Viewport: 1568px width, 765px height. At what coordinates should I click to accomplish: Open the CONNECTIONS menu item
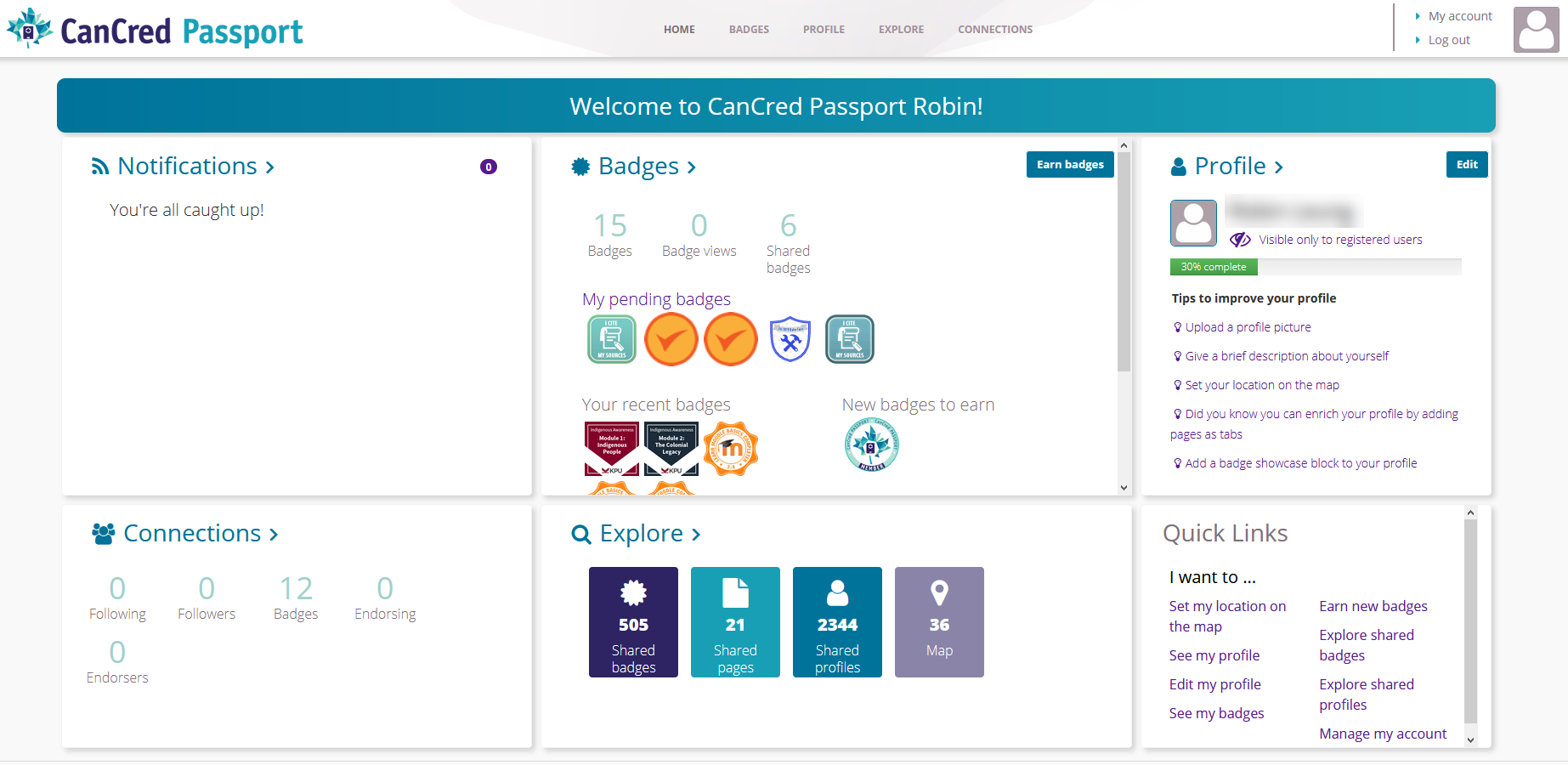995,29
